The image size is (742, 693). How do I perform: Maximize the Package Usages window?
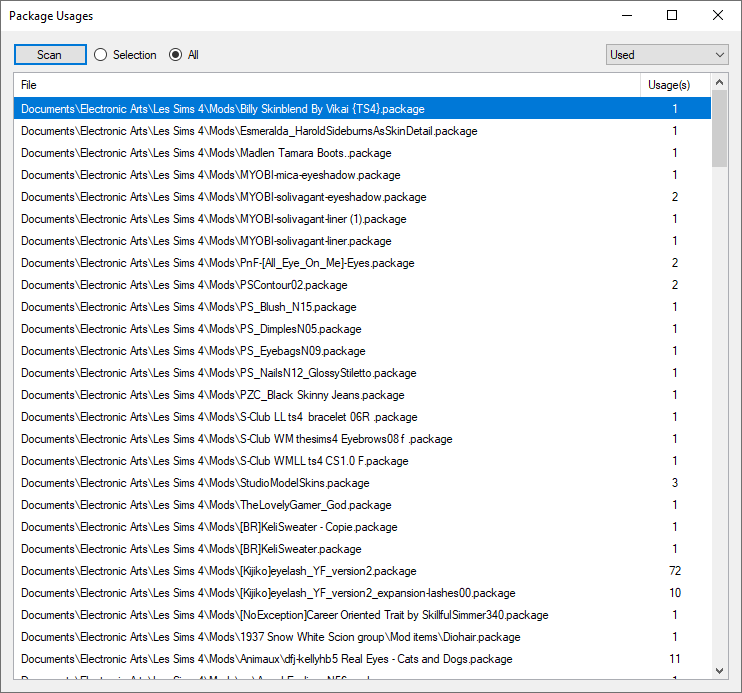coord(672,16)
